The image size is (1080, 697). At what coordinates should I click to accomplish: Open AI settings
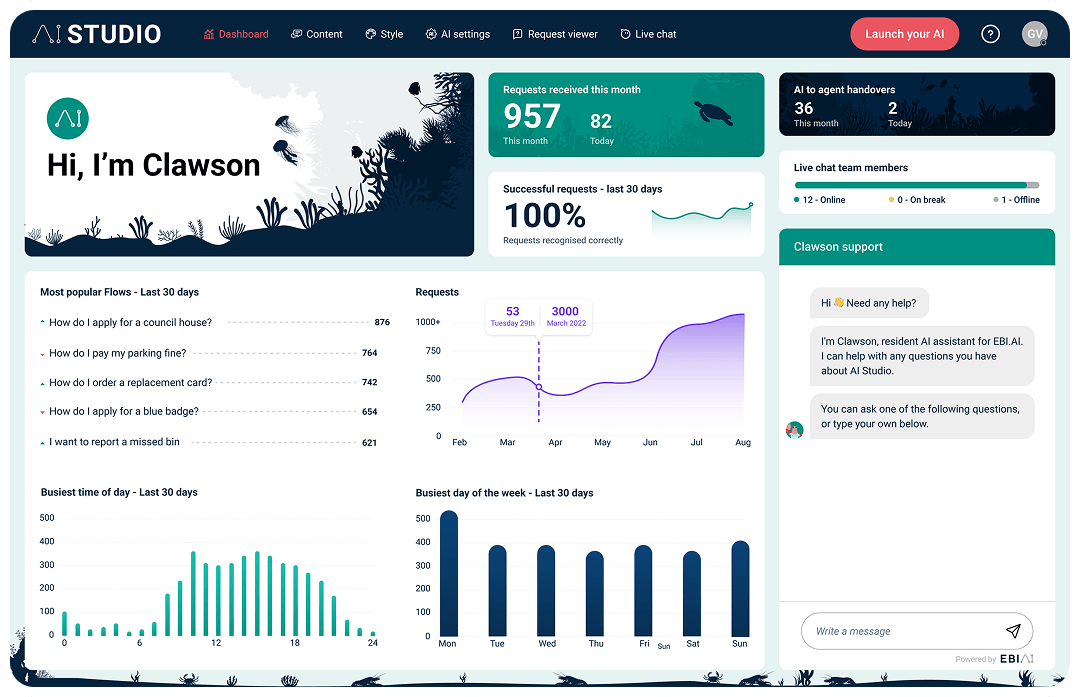458,34
